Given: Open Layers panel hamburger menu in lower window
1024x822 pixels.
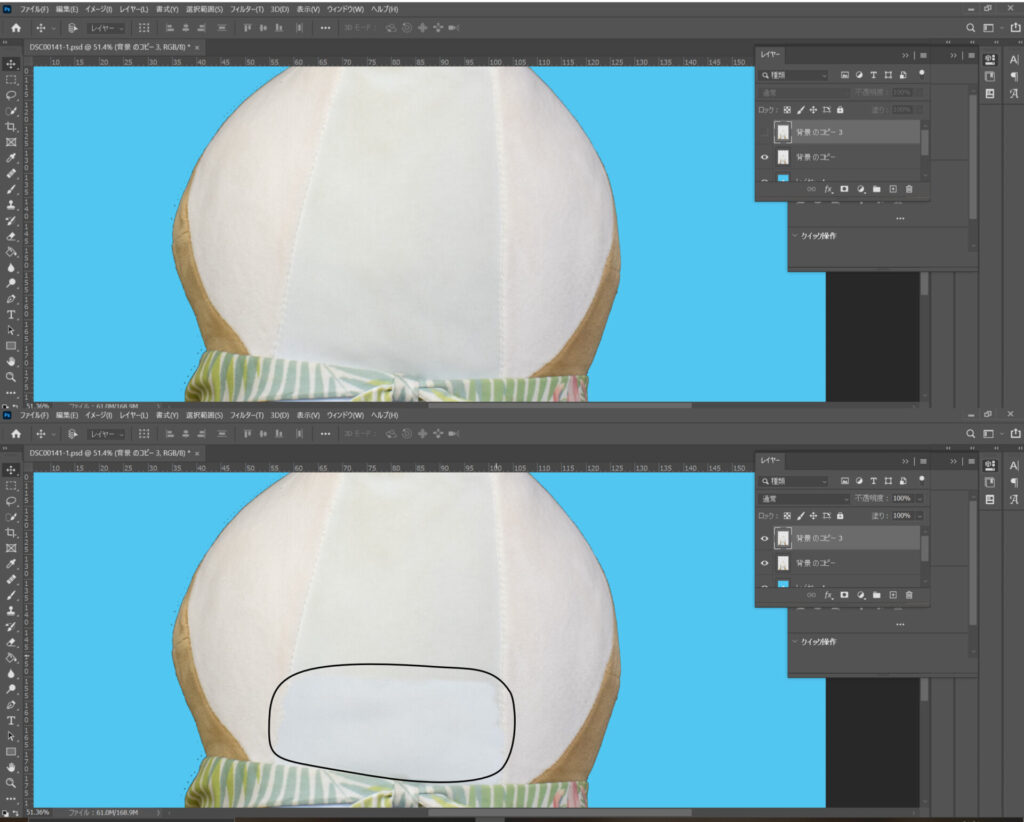Looking at the screenshot, I should [923, 462].
